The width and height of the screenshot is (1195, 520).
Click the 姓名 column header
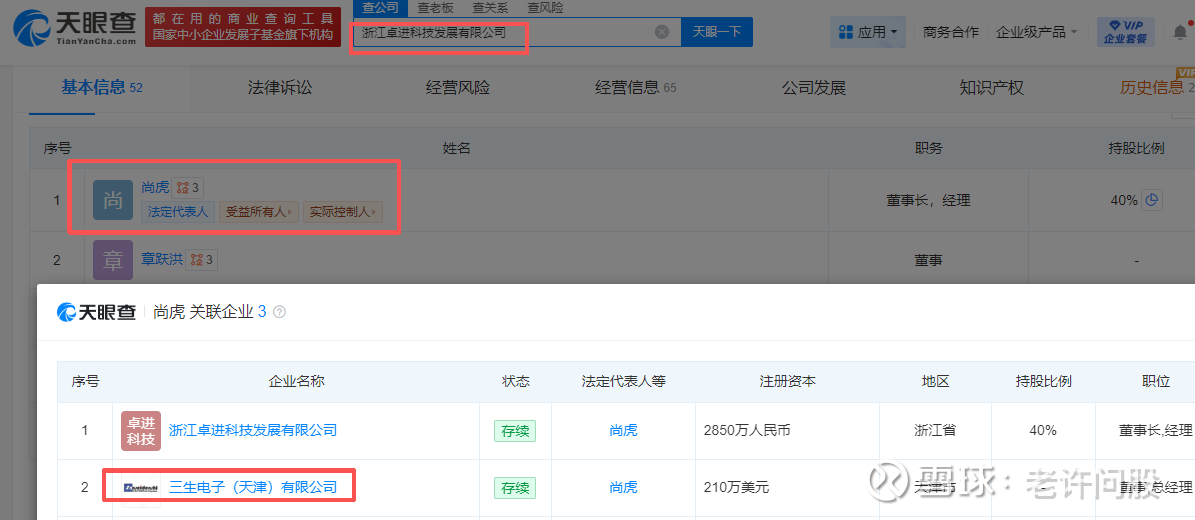pyautogui.click(x=457, y=148)
